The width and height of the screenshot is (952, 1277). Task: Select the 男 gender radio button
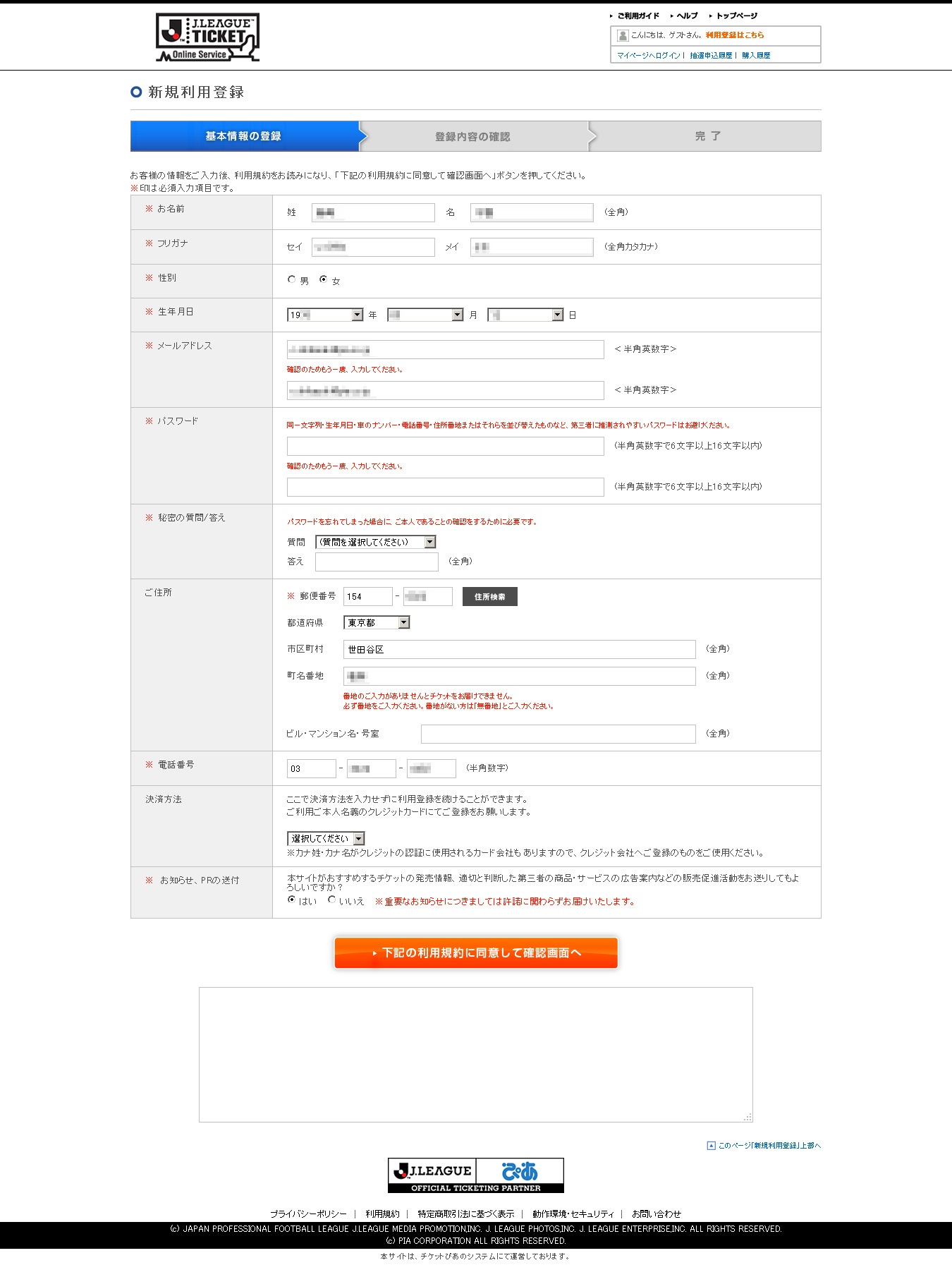pyautogui.click(x=291, y=279)
